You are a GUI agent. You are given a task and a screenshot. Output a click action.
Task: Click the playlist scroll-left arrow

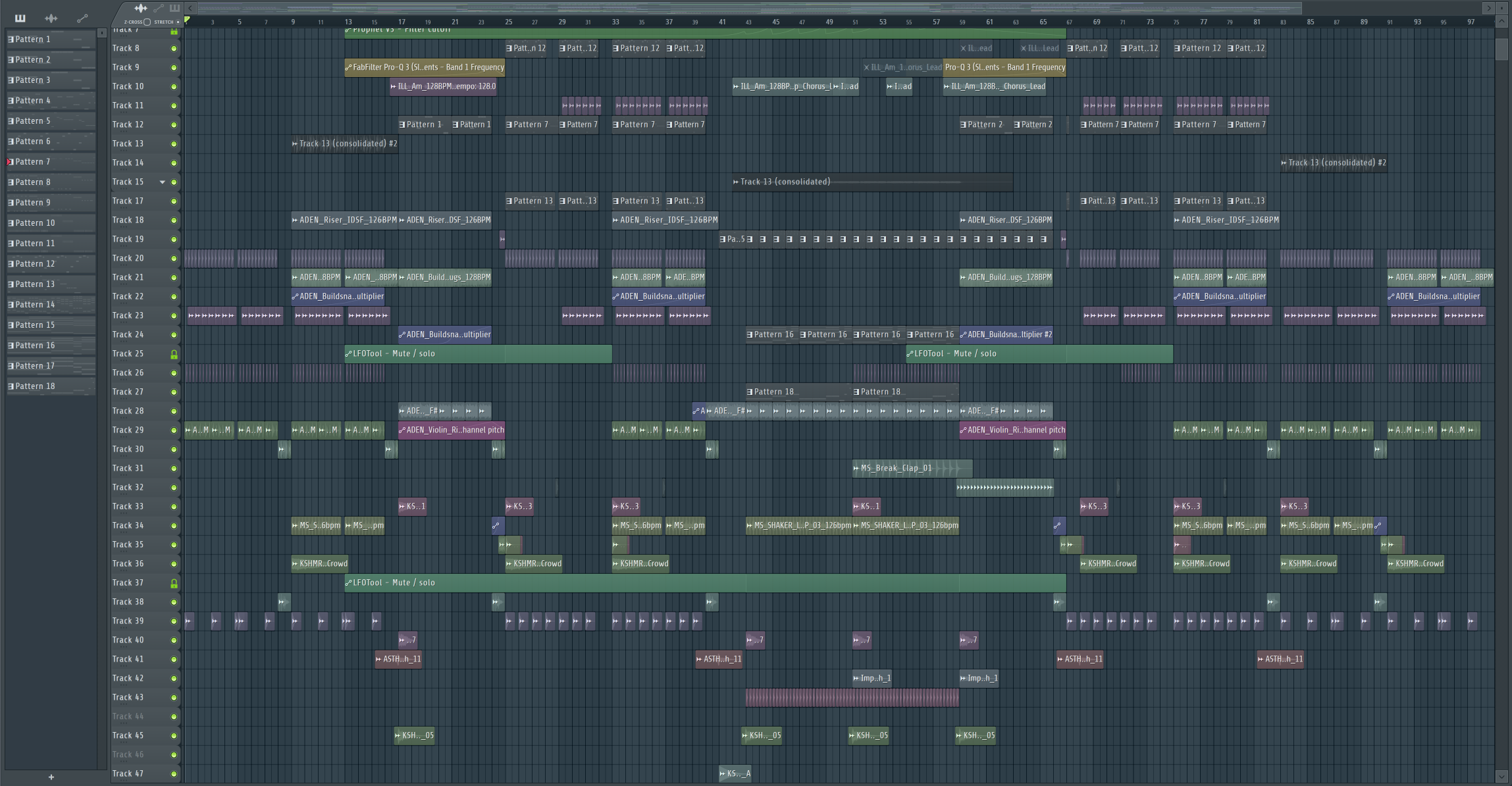coord(190,8)
